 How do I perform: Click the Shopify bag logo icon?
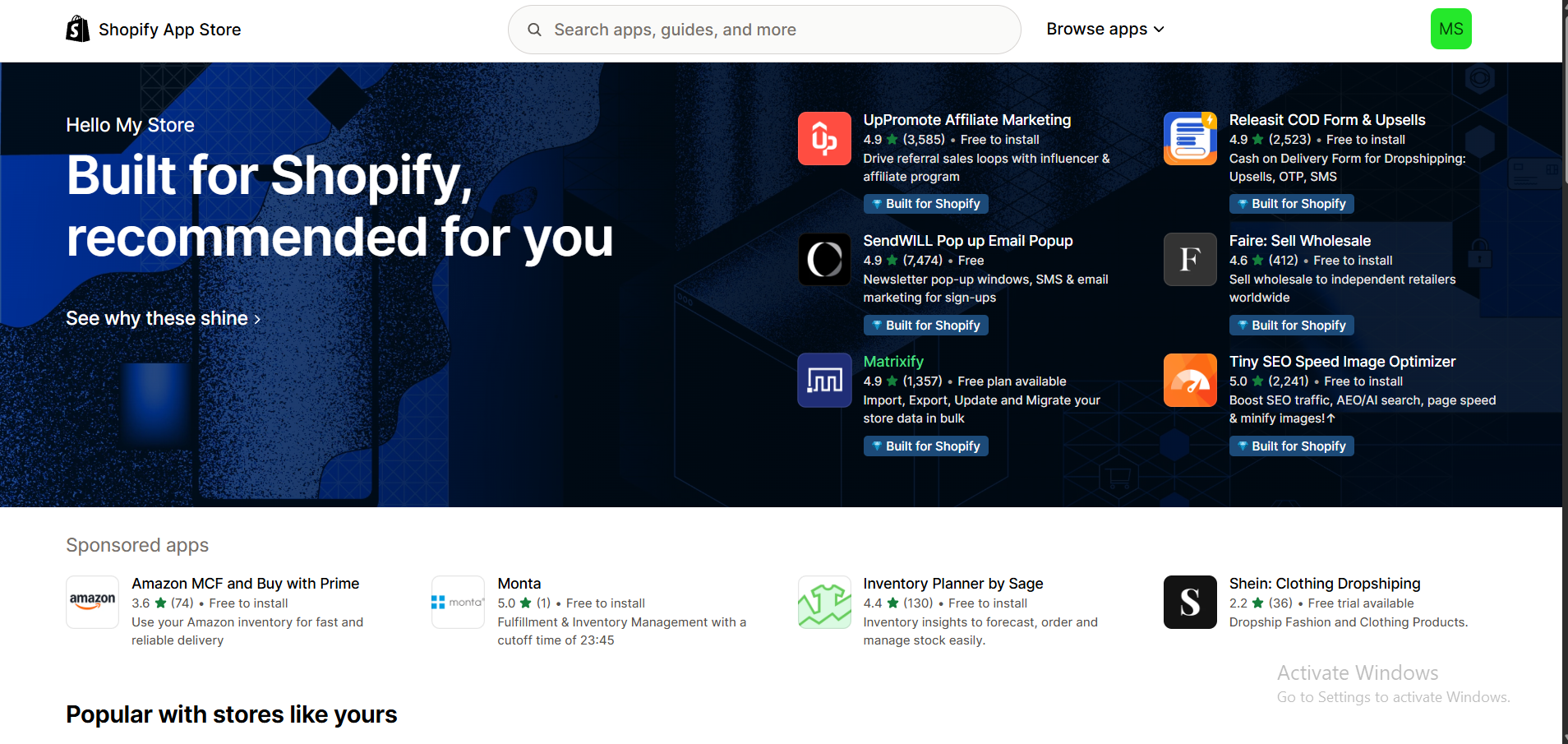(x=78, y=29)
